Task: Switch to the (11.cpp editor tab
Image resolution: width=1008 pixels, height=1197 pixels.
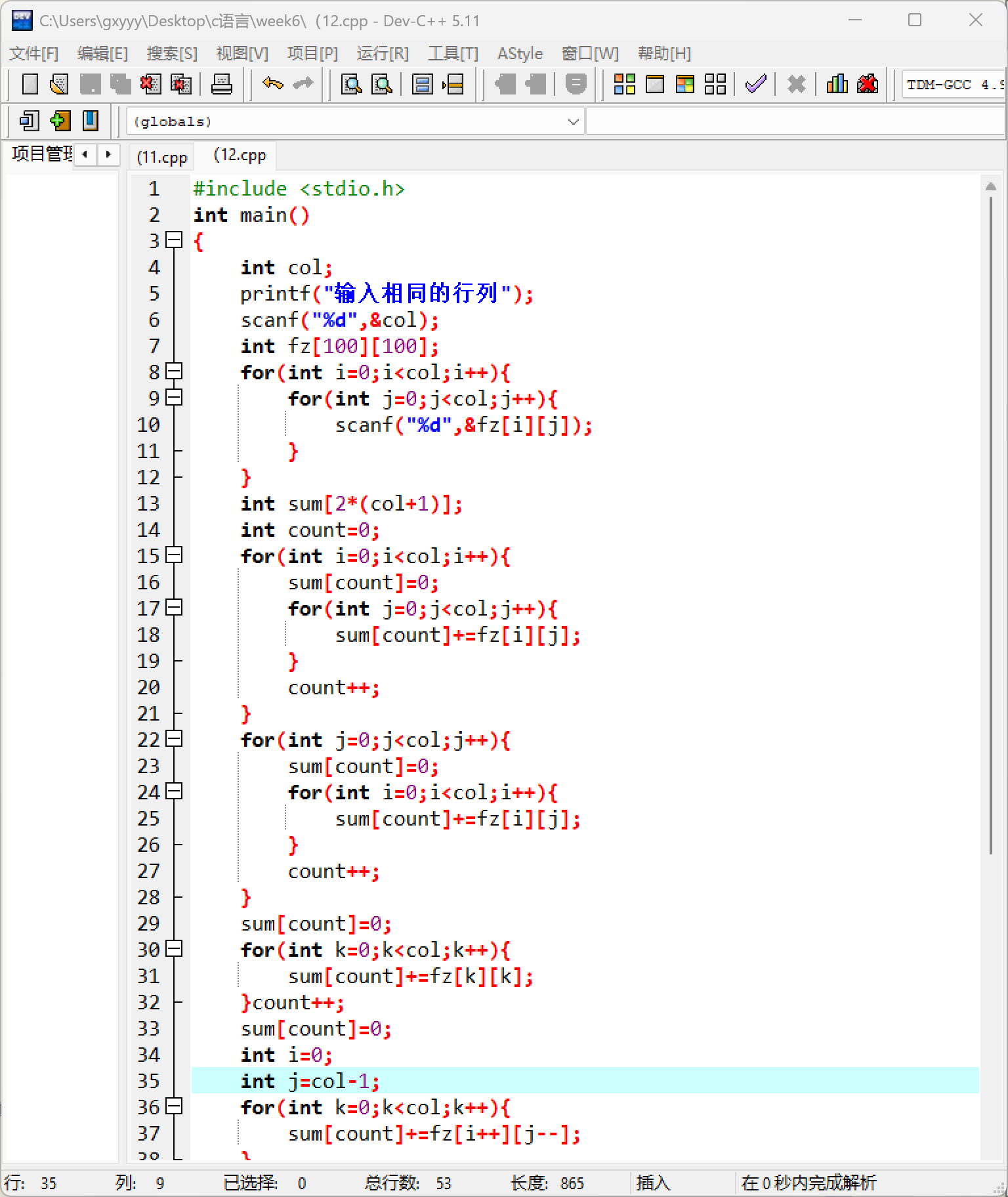Action: pyautogui.click(x=162, y=157)
